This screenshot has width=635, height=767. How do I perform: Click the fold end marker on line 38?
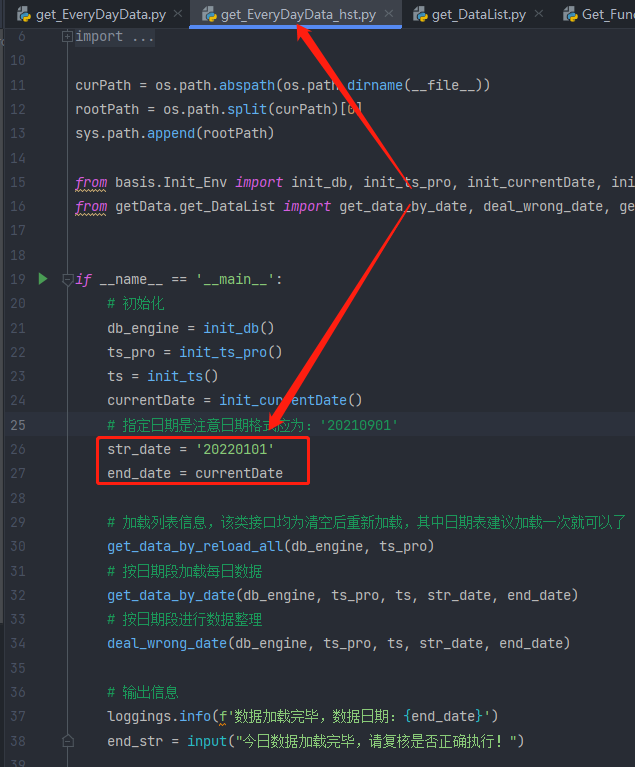point(67,741)
